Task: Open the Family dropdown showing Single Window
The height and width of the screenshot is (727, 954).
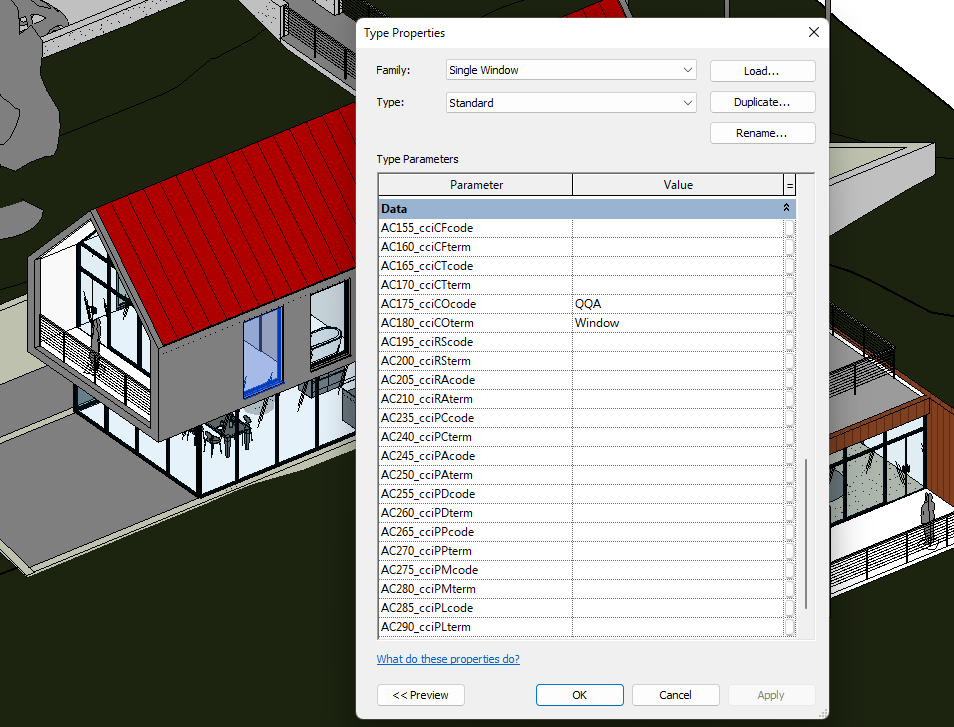Action: pos(571,70)
